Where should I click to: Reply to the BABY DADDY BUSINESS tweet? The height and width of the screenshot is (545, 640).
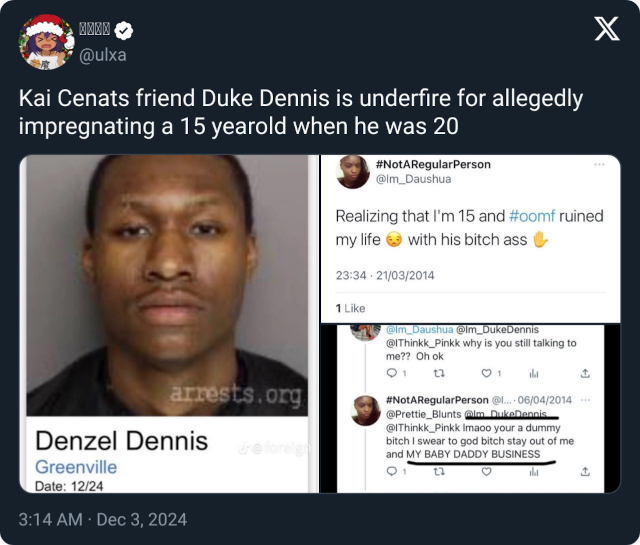[x=392, y=472]
